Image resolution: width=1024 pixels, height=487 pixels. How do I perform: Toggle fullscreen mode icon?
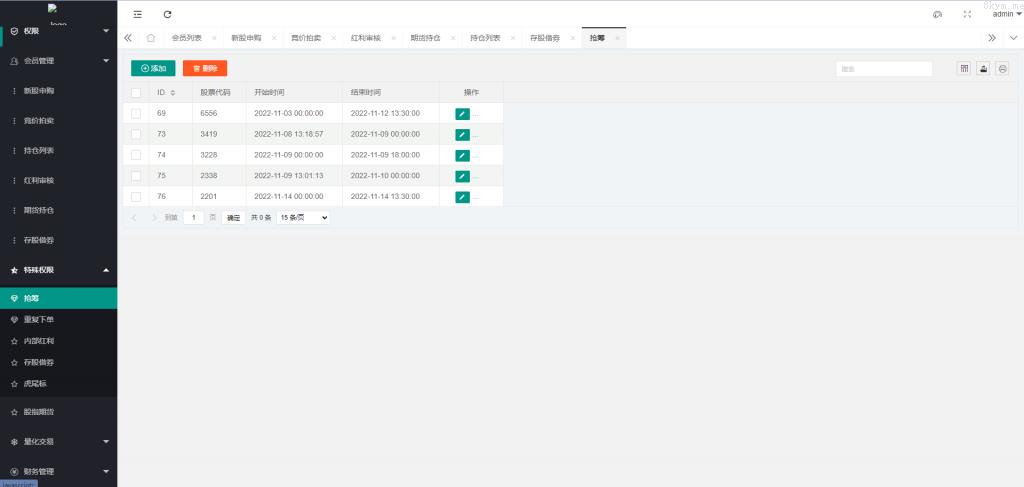point(966,14)
